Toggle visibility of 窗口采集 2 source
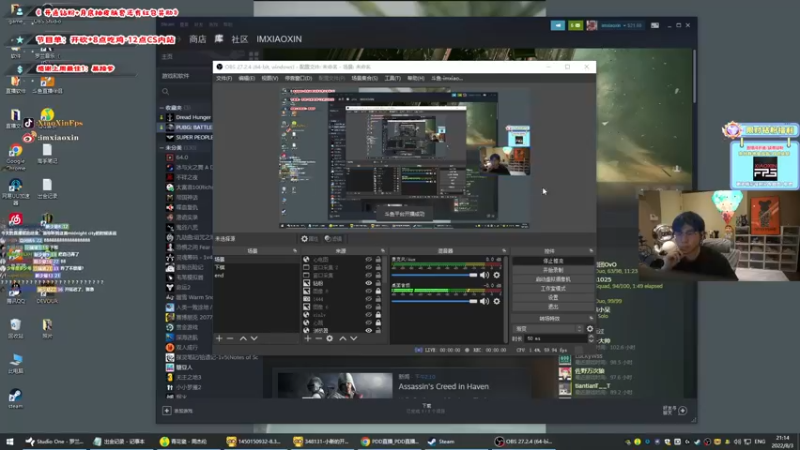The height and width of the screenshot is (450, 800). point(368,267)
